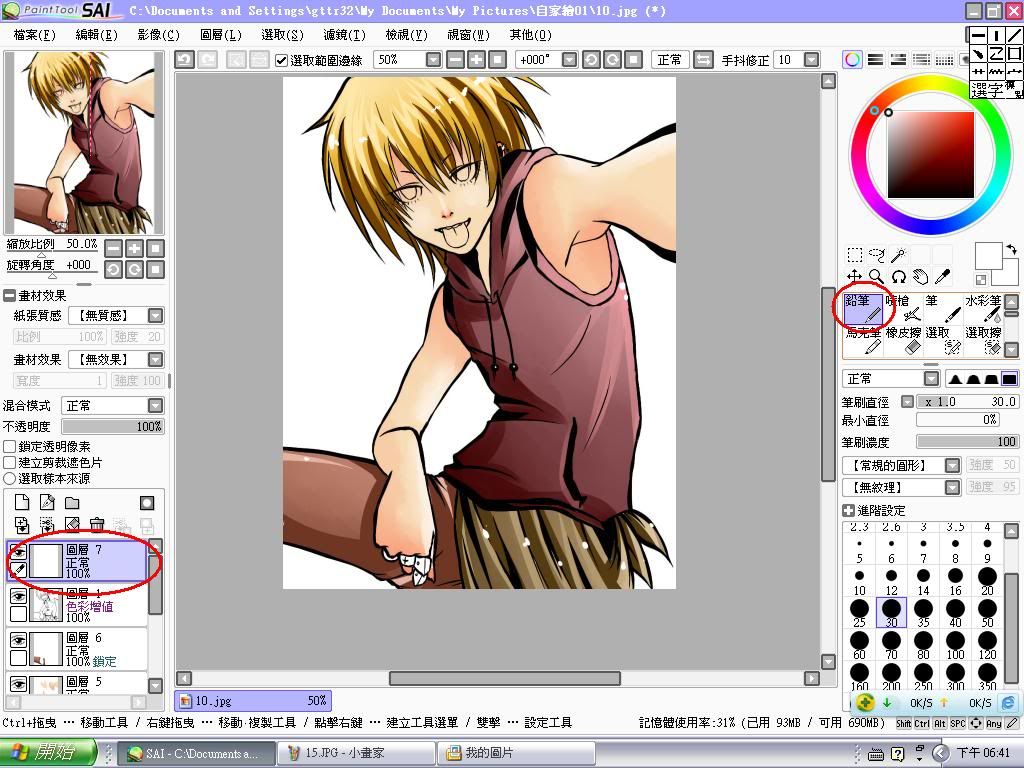This screenshot has height=768, width=1024.
Task: Select the 橡皮擦 eraser tool
Action: pyautogui.click(x=903, y=340)
